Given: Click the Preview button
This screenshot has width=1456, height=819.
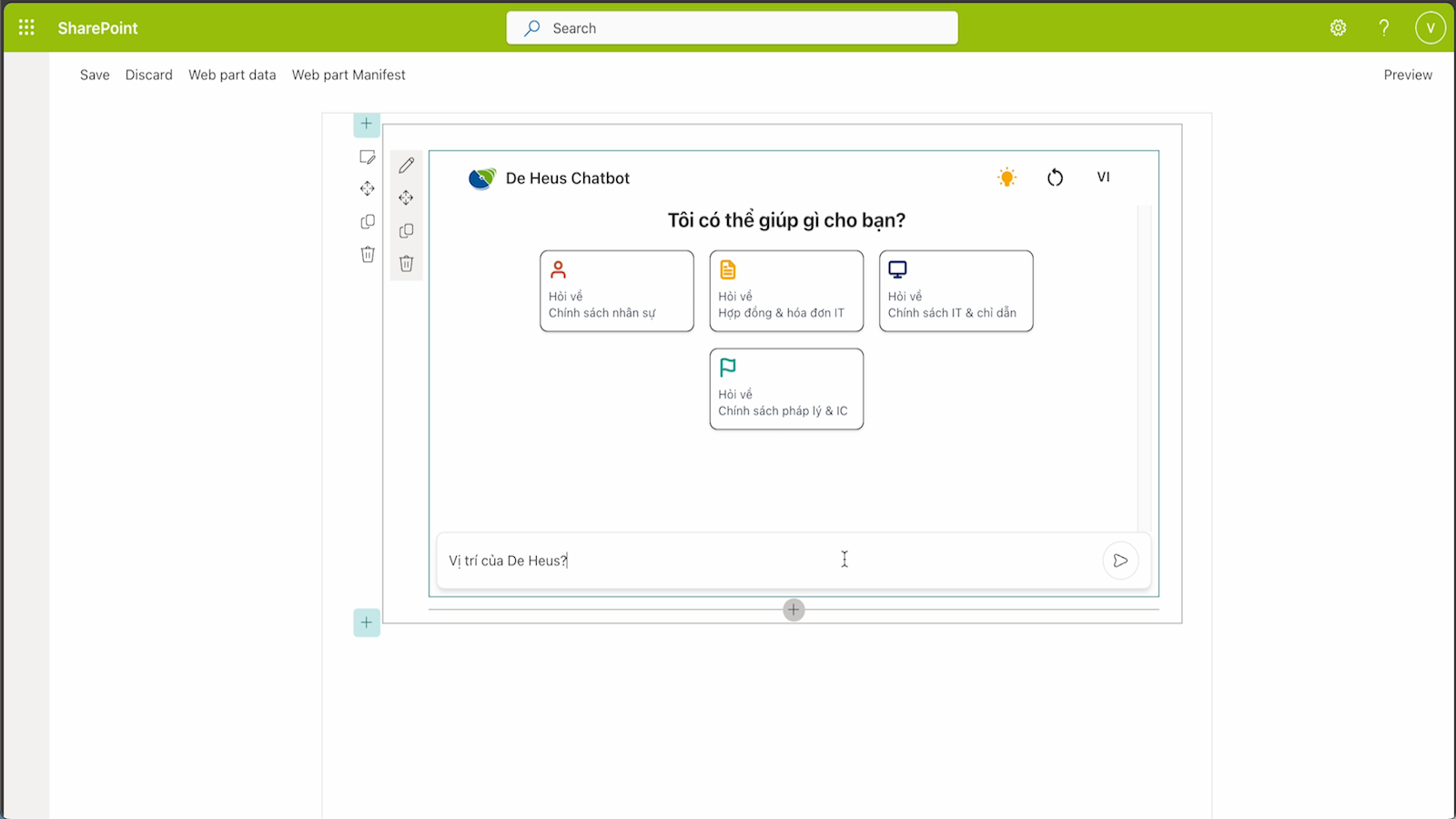Looking at the screenshot, I should click(x=1408, y=75).
